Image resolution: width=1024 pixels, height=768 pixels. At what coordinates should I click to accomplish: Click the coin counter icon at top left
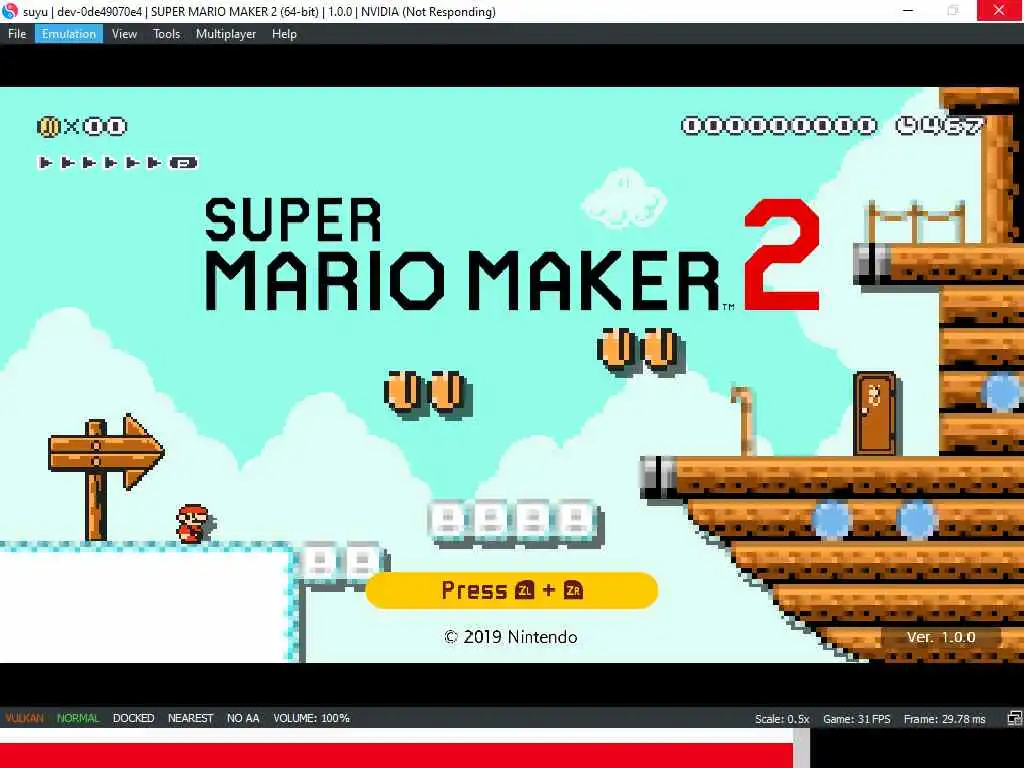[x=48, y=126]
